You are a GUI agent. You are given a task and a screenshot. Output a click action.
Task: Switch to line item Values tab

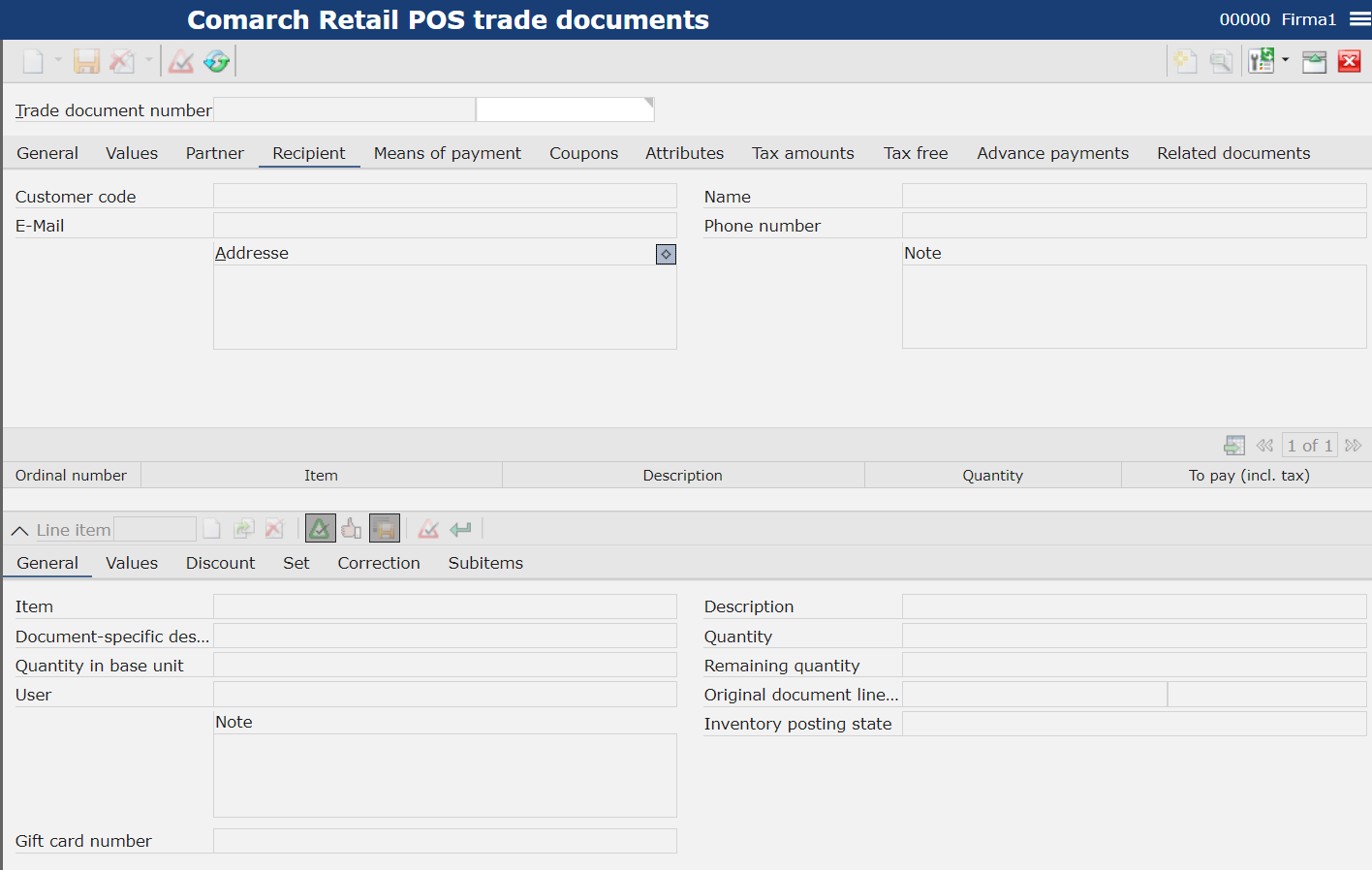pos(132,563)
